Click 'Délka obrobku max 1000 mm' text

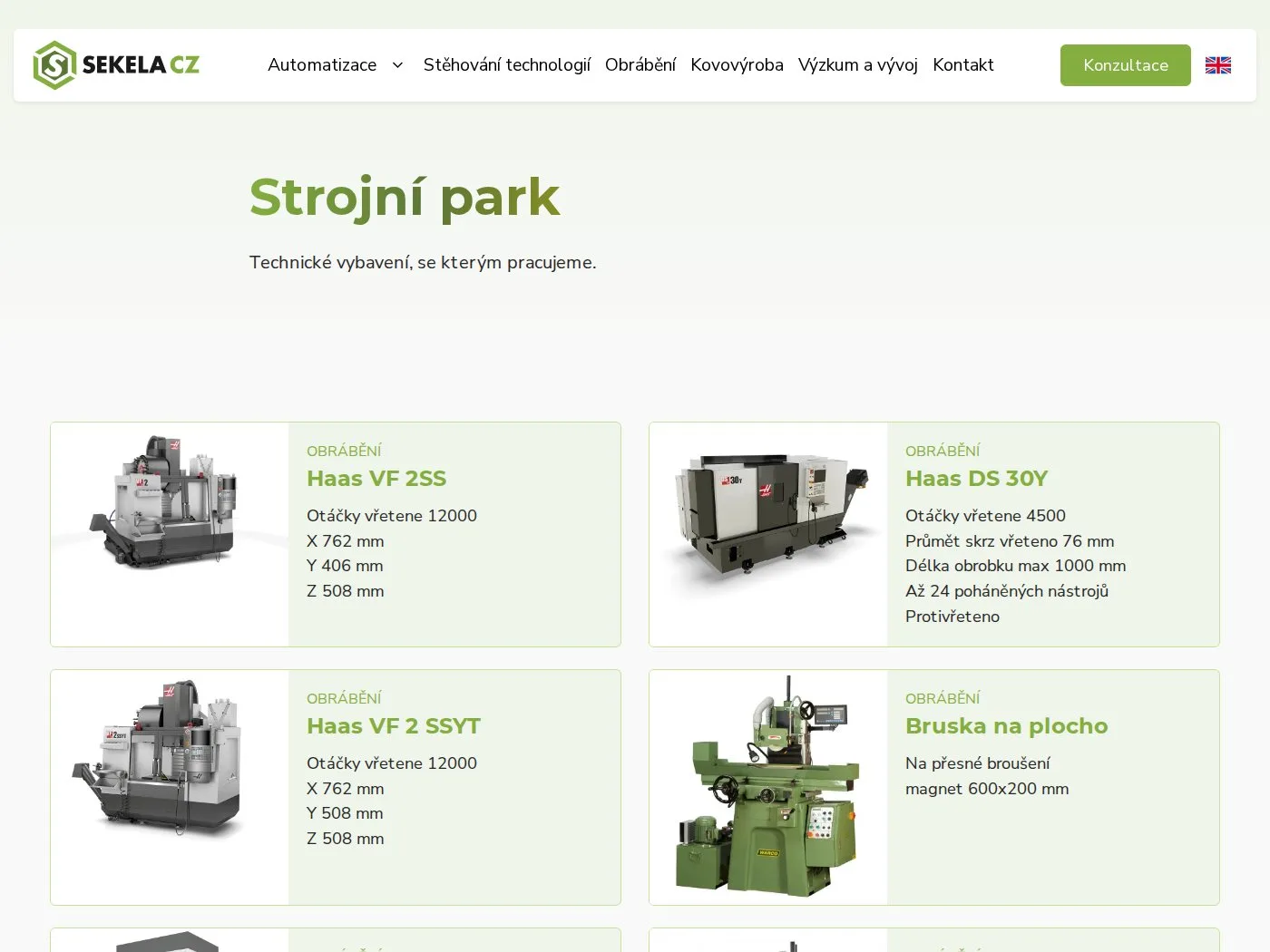(1016, 566)
